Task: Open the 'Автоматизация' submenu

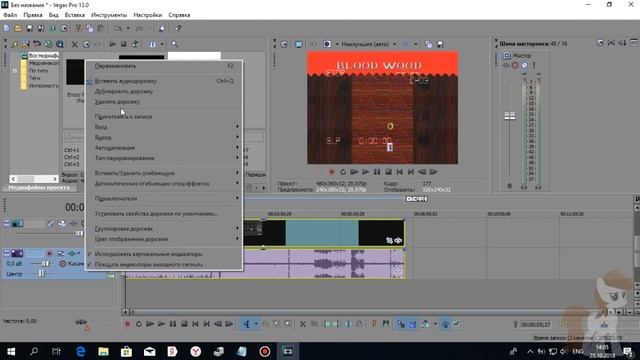Action: [x=165, y=148]
